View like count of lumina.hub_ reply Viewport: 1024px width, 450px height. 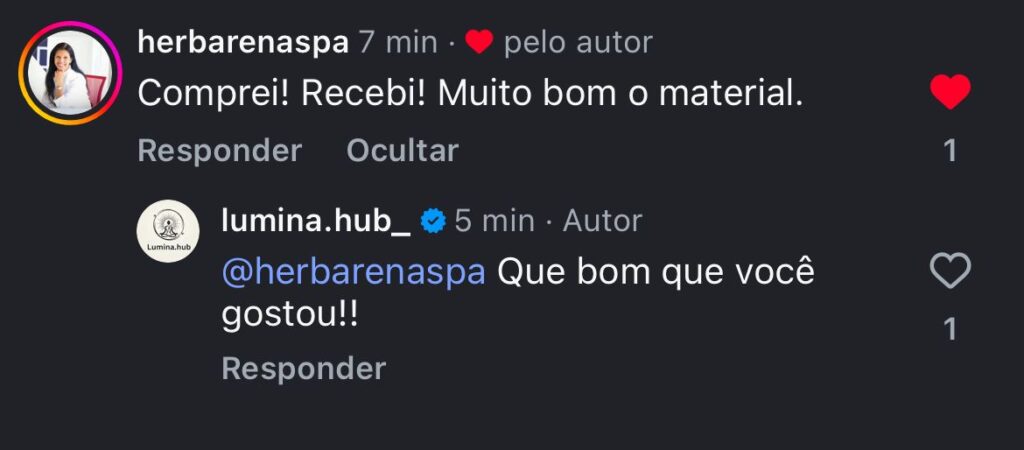pos(950,328)
